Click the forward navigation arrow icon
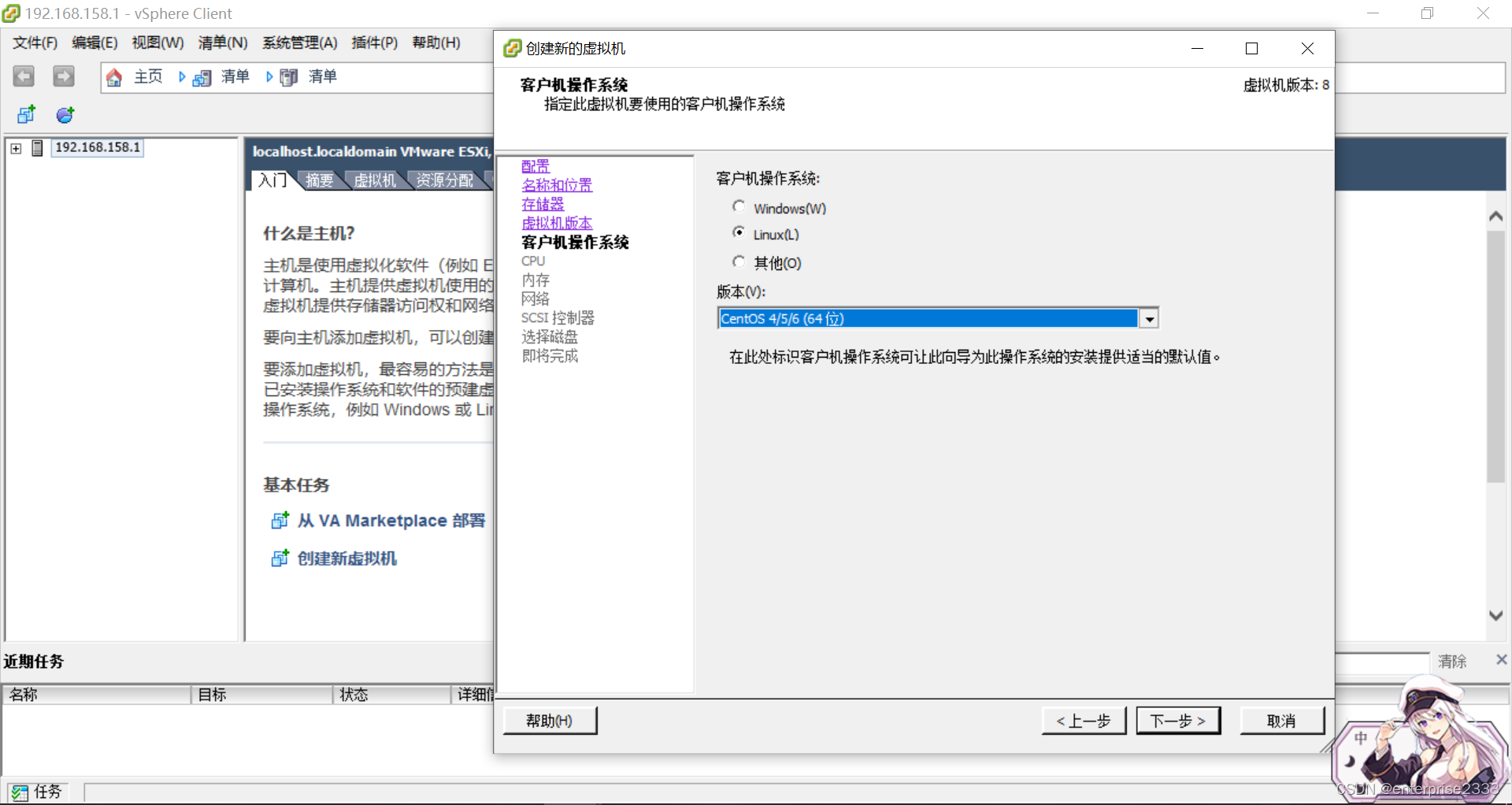 [x=64, y=76]
